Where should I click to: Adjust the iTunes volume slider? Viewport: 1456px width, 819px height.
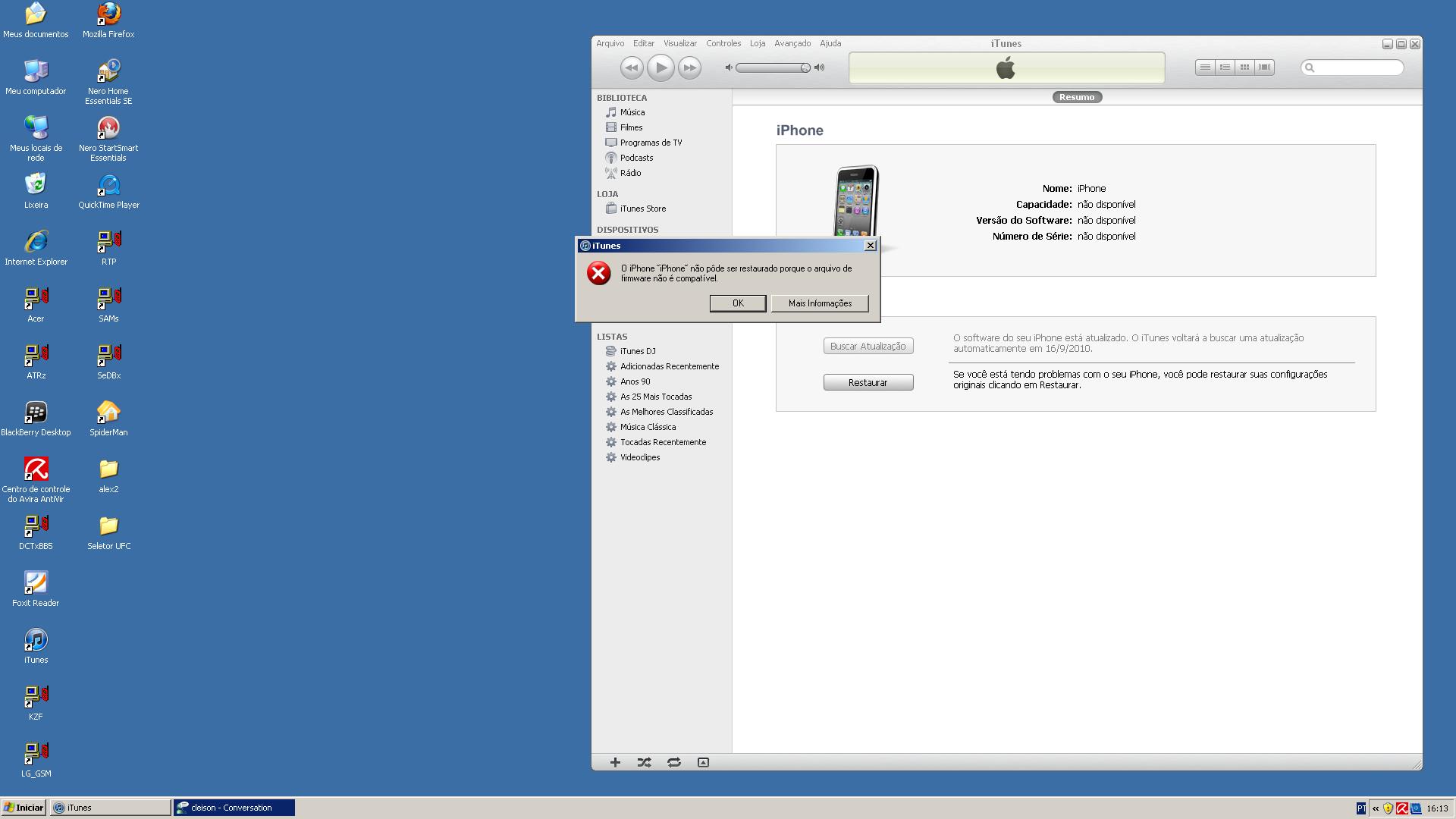[x=773, y=68]
